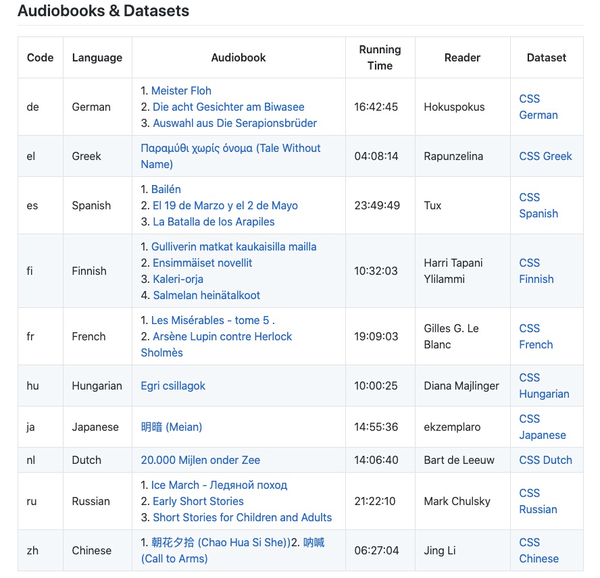Open La Batalla de los Arapiles link
This screenshot has height=578, width=600.
213,222
